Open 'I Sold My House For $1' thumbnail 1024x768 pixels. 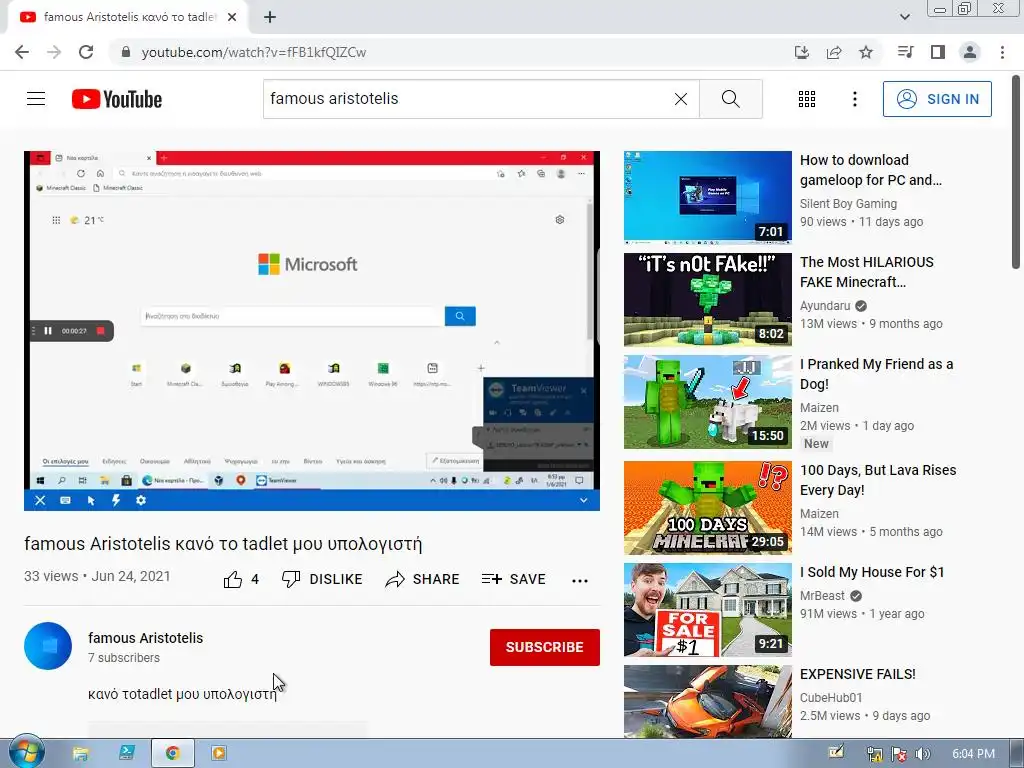click(708, 610)
